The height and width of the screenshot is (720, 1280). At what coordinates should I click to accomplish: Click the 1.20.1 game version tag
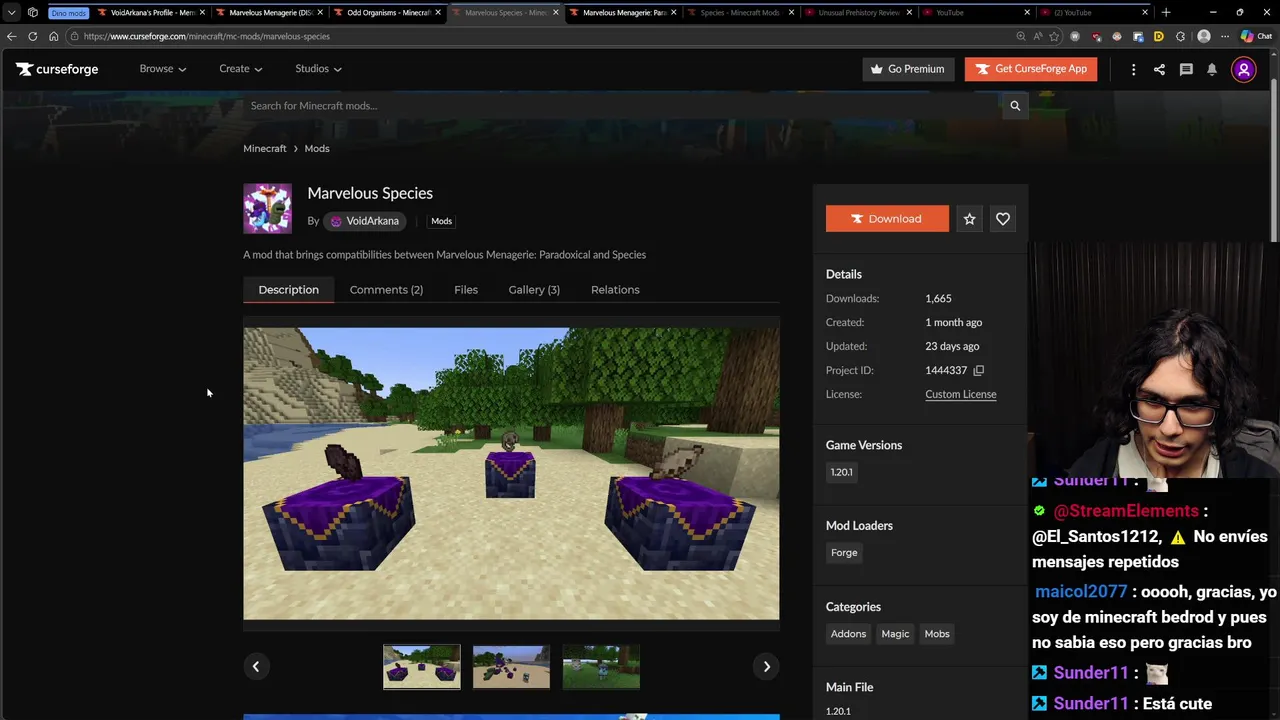coord(841,472)
